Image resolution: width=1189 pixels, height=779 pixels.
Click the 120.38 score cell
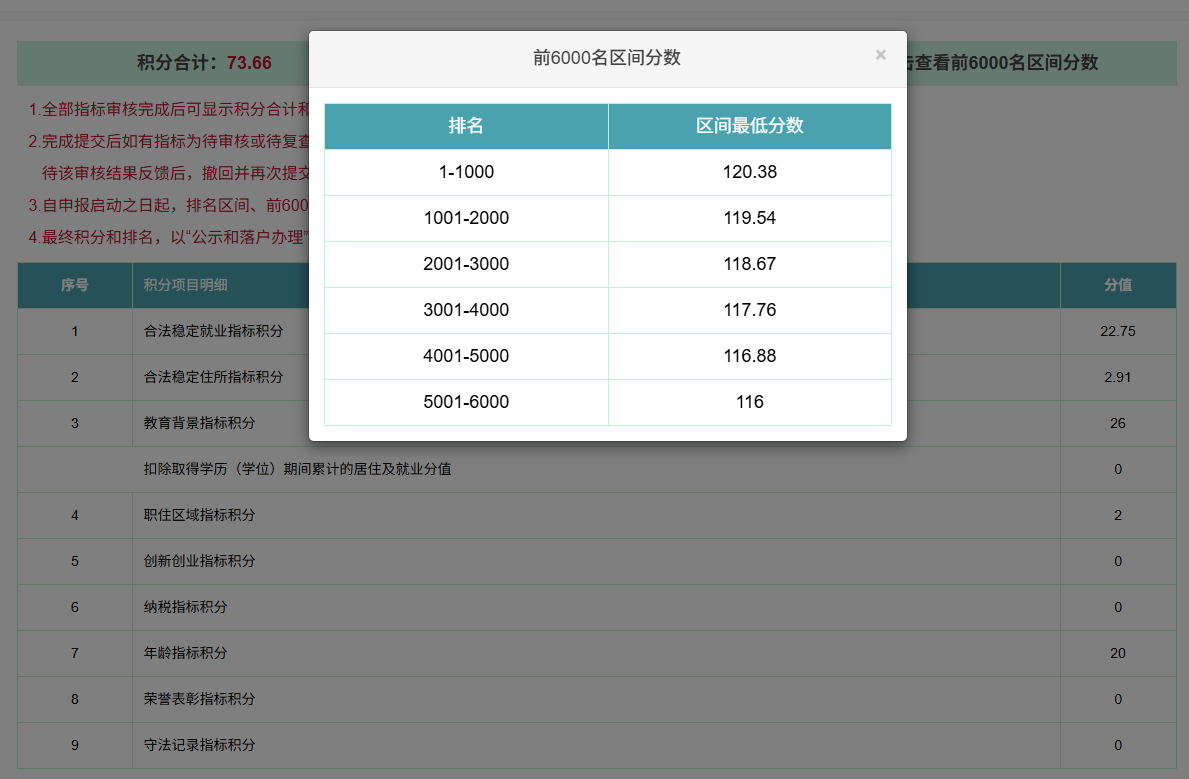[x=749, y=172]
